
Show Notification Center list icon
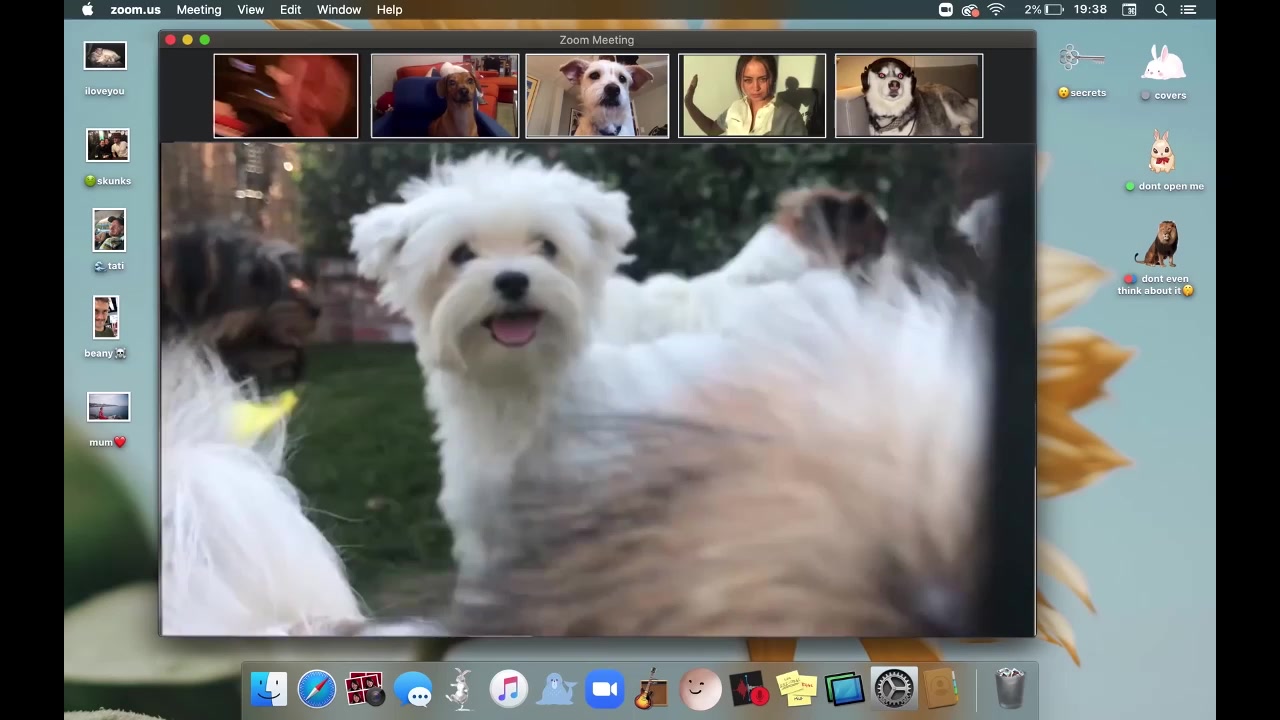tap(1189, 10)
